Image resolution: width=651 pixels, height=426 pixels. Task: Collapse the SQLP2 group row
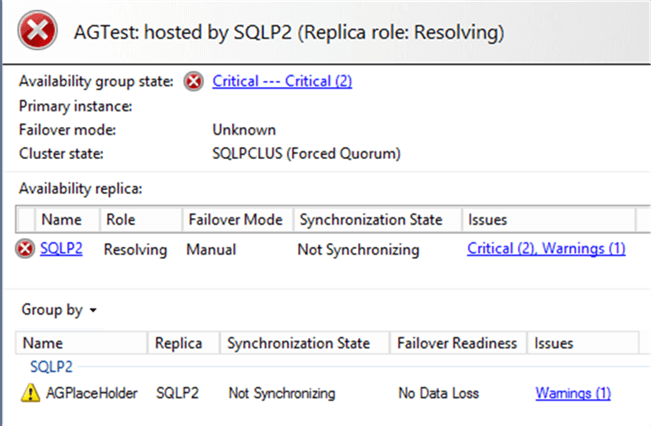point(49,368)
